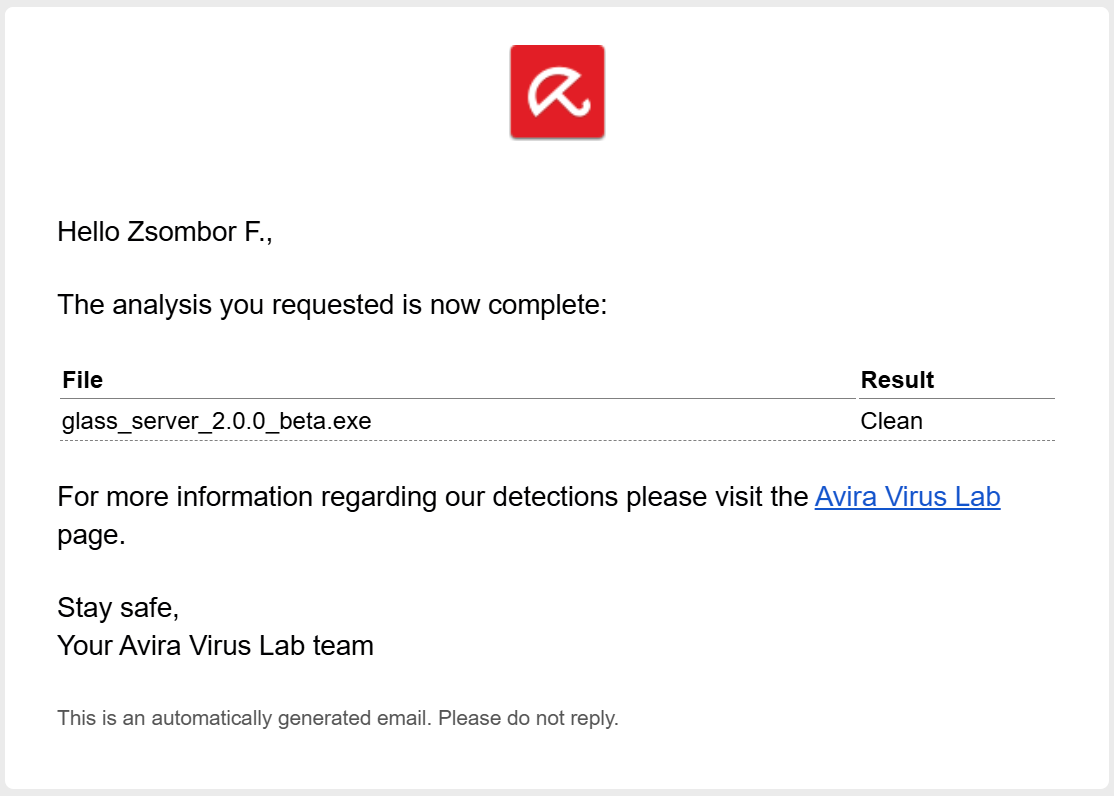This screenshot has height=796, width=1114.
Task: Click the File column header
Action: click(x=82, y=380)
